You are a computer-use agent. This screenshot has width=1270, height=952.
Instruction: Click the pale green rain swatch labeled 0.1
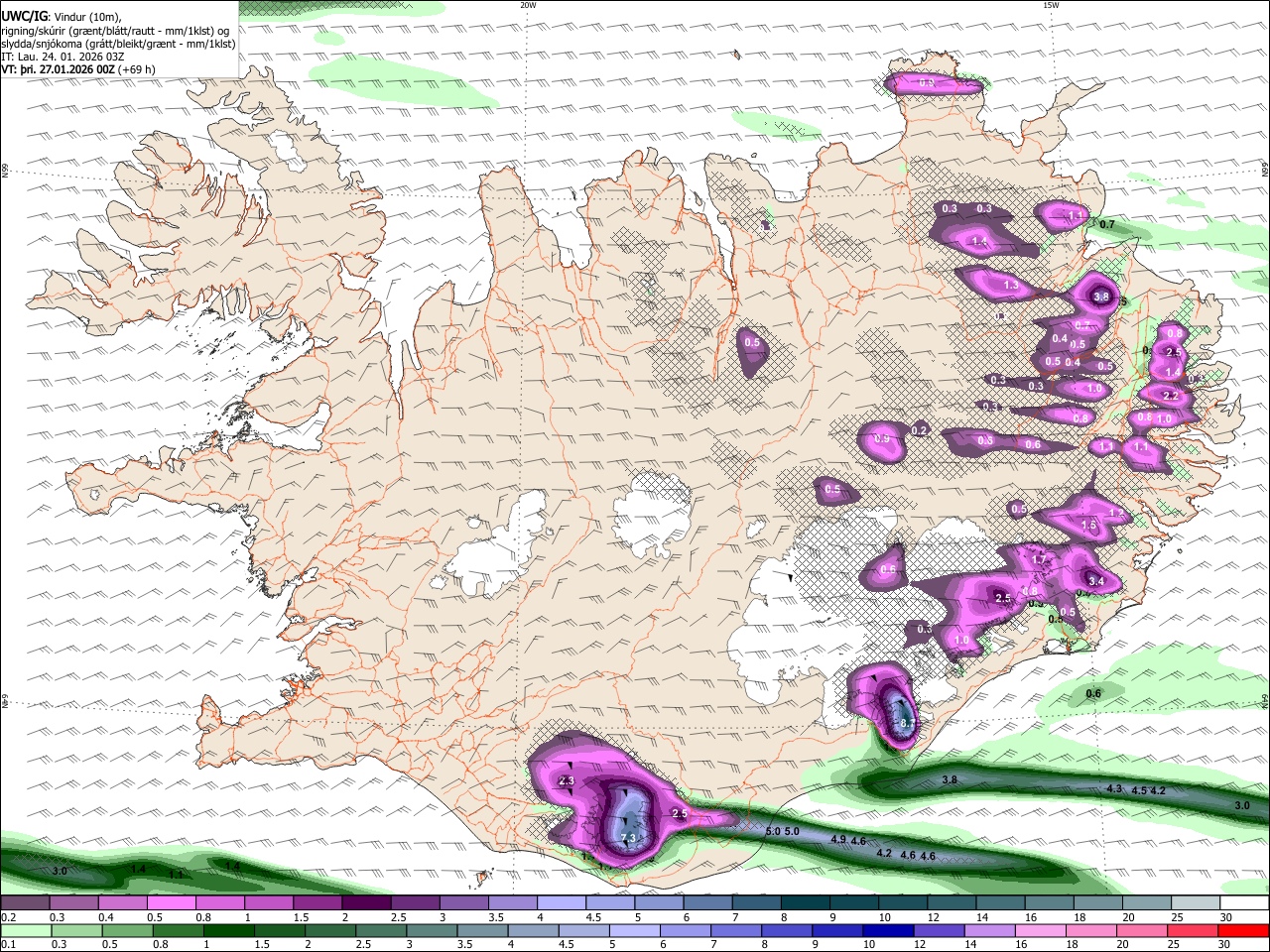[x=26, y=930]
